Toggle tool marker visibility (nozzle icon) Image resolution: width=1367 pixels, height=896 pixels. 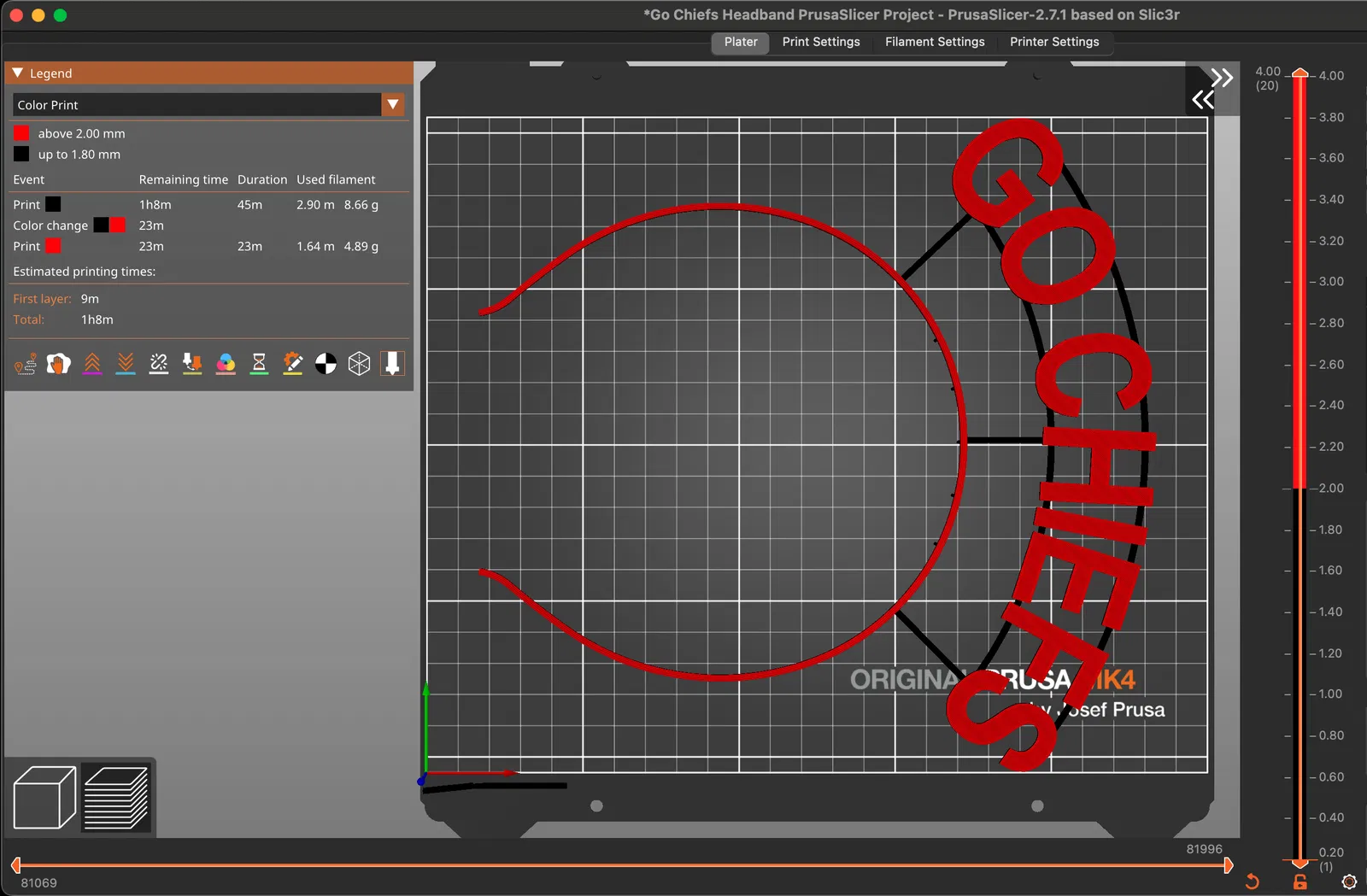(392, 364)
